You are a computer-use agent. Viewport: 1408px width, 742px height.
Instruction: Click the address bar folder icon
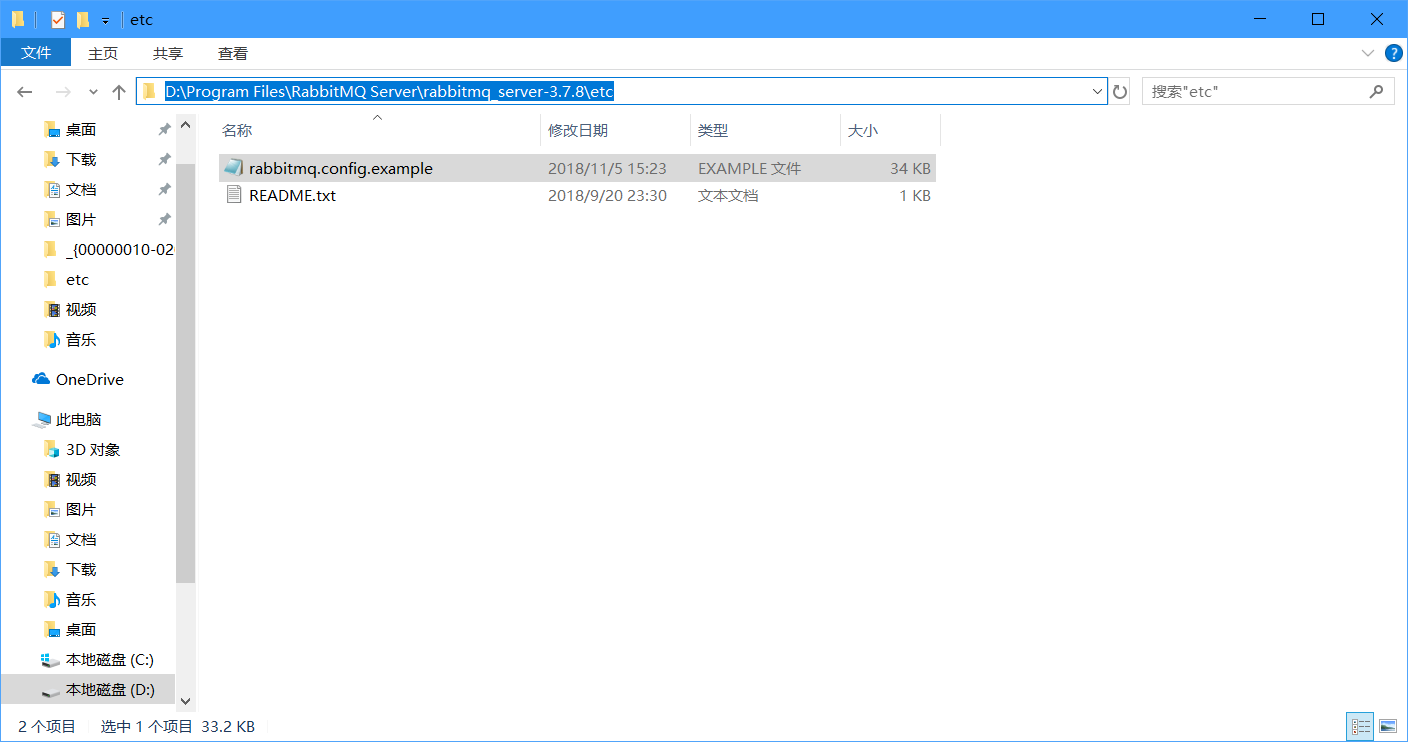[150, 91]
